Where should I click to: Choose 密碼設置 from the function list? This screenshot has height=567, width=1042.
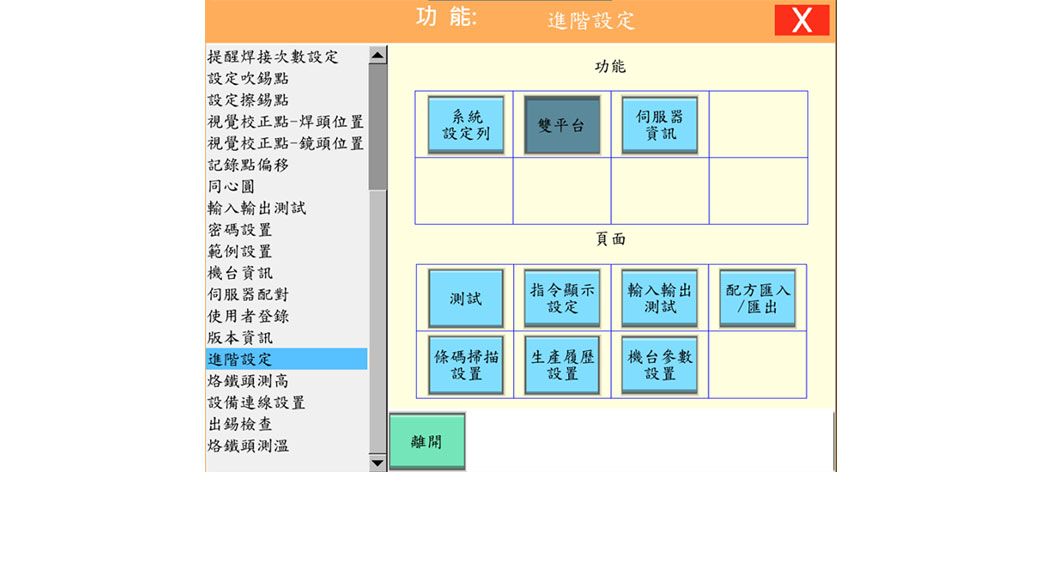240,230
